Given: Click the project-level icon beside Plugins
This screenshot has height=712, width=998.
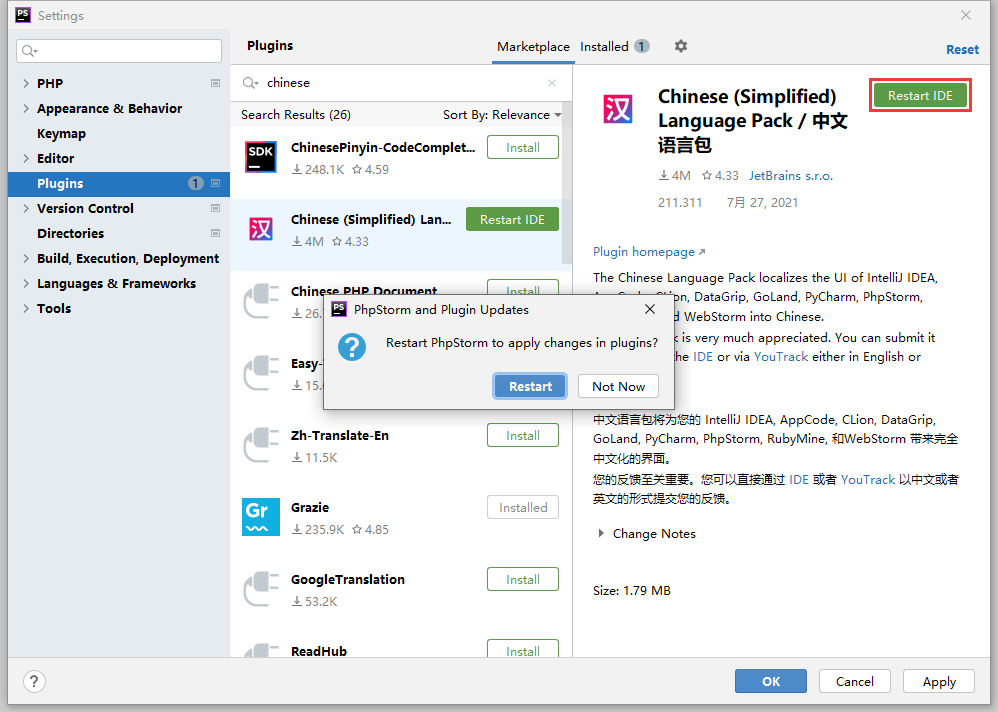Looking at the screenshot, I should [215, 183].
